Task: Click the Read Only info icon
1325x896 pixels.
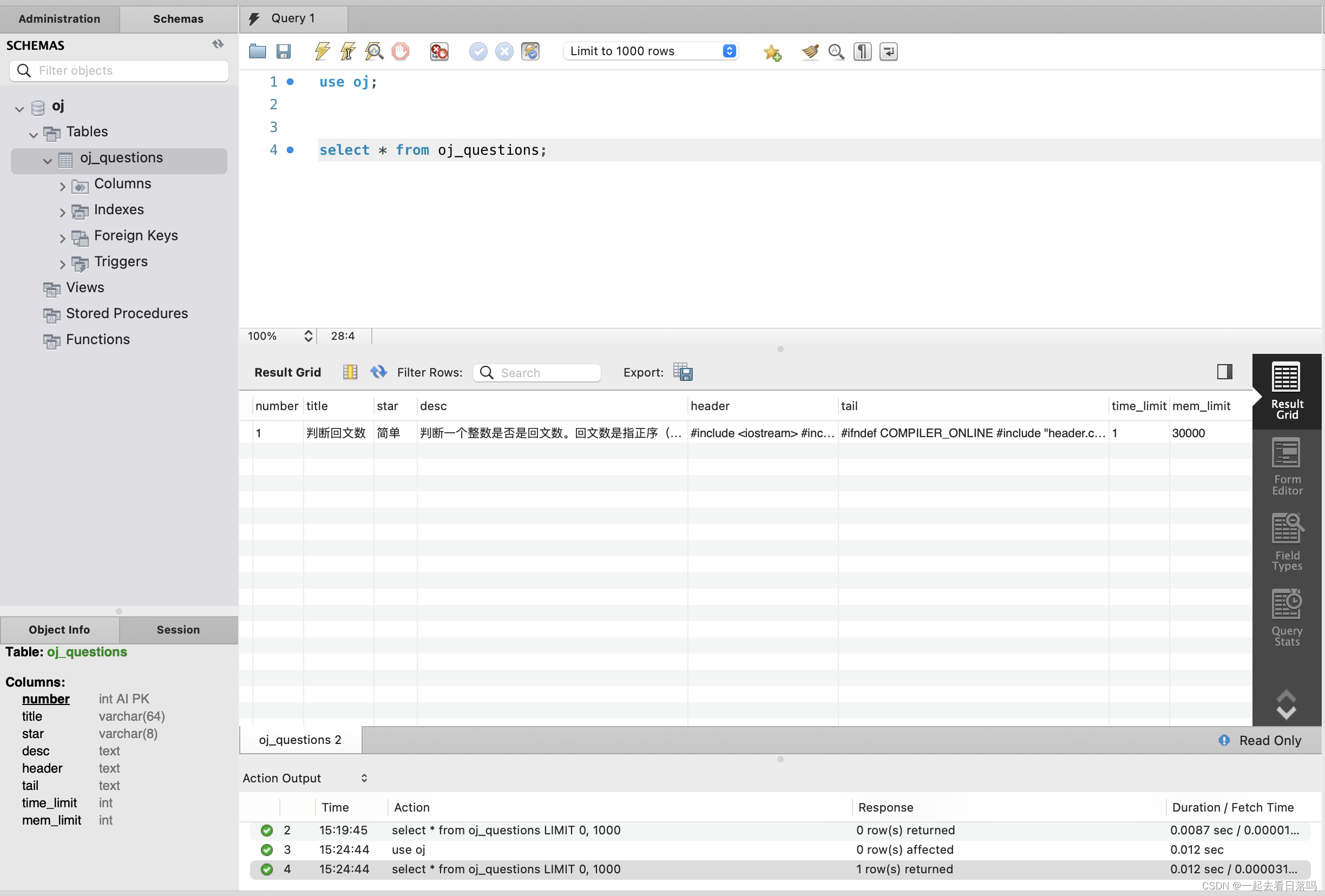Action: (x=1224, y=740)
